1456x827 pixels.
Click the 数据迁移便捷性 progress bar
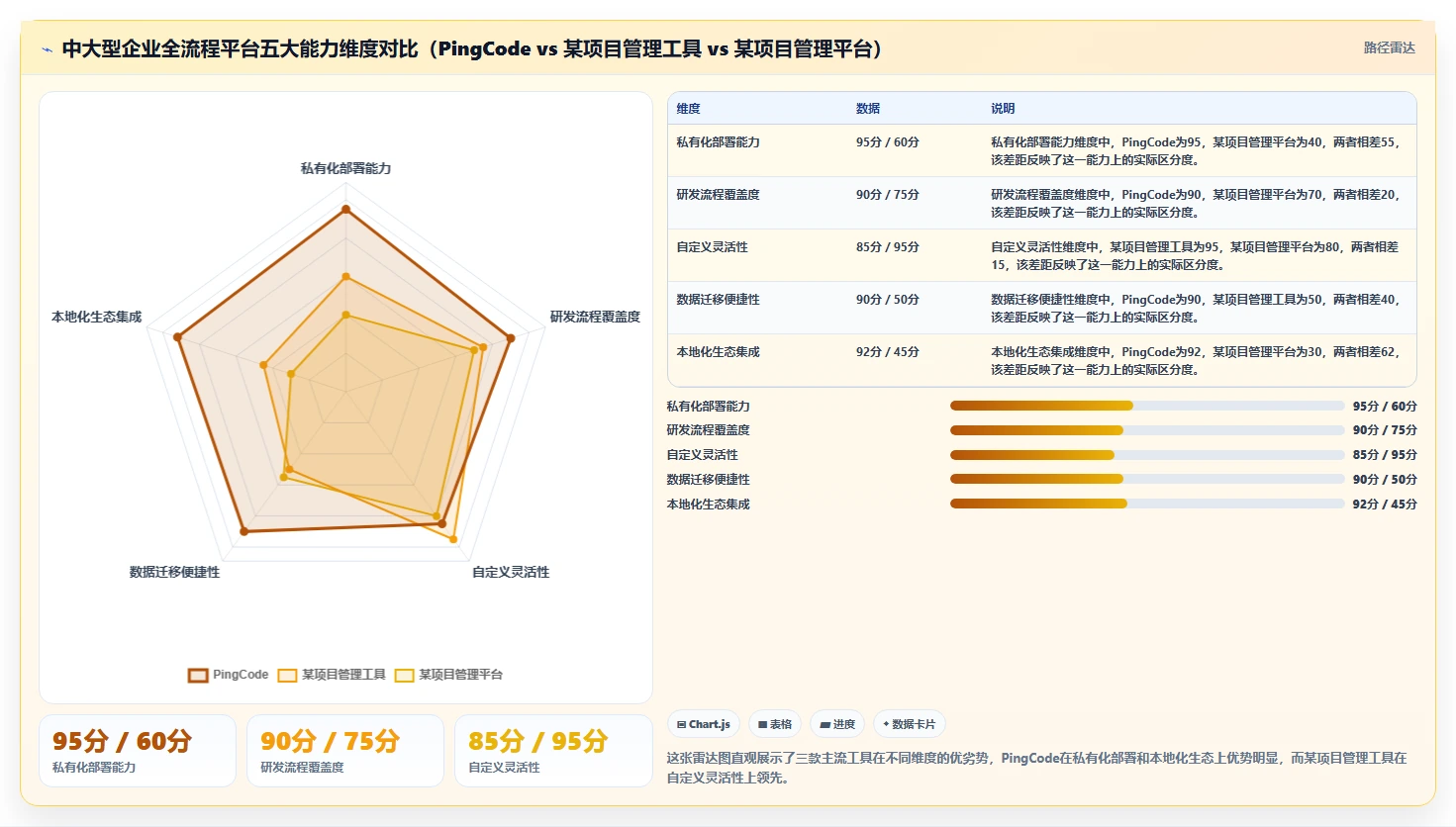(x=1147, y=479)
